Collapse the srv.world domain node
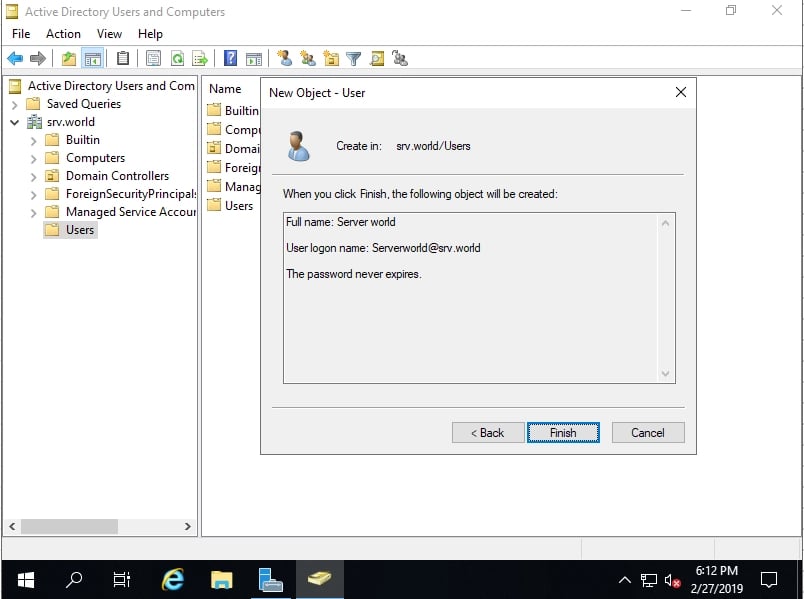Screen dimensions: 804x599 pos(14,123)
